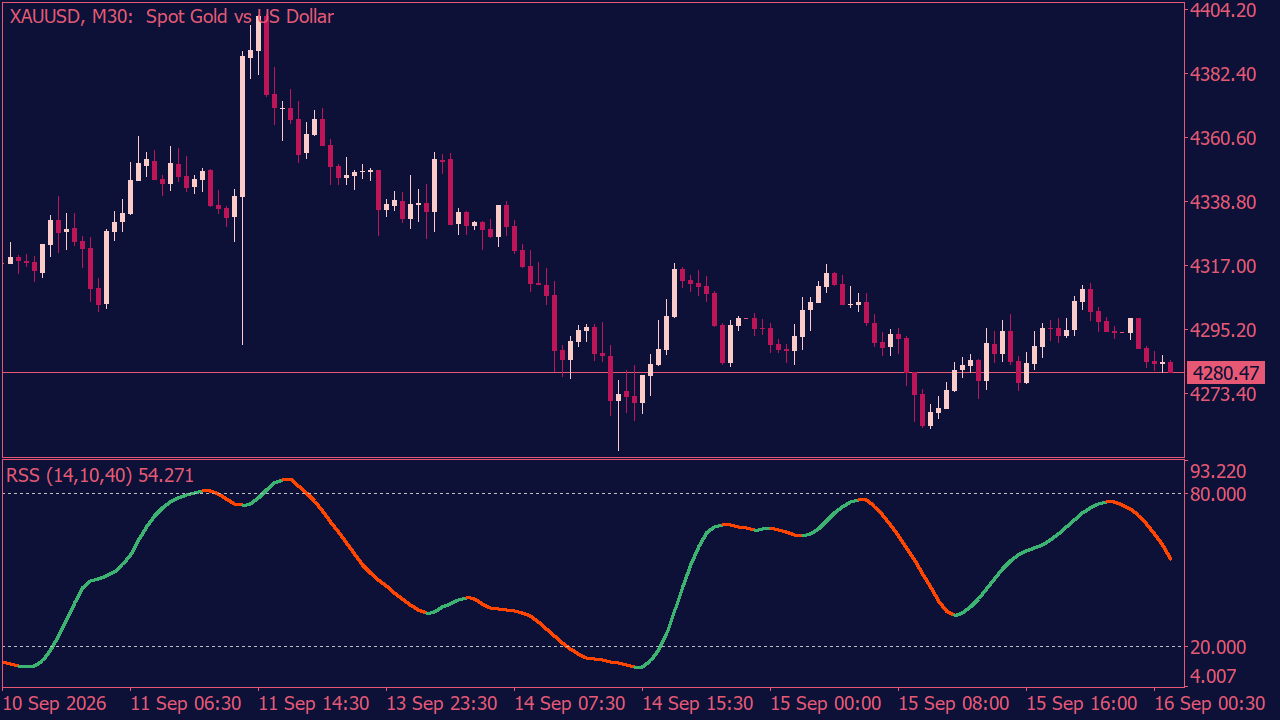
Task: Click the 4404.20 price axis label
Action: [1223, 10]
